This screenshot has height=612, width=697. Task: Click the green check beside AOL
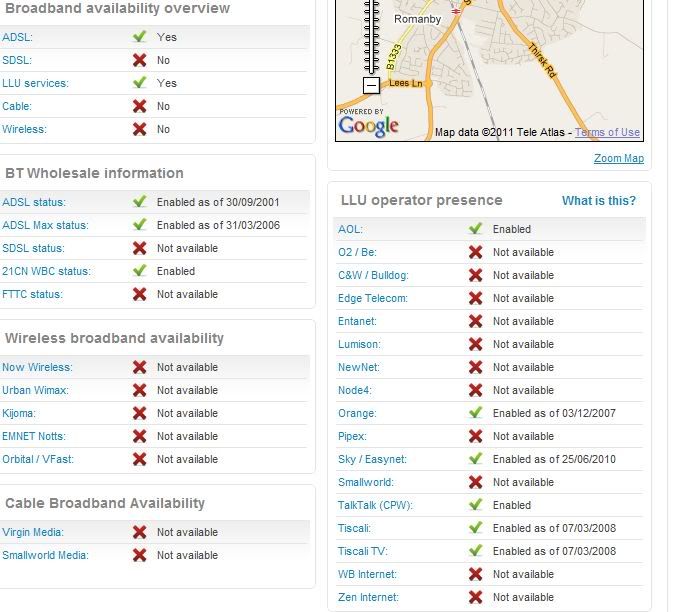pos(476,229)
